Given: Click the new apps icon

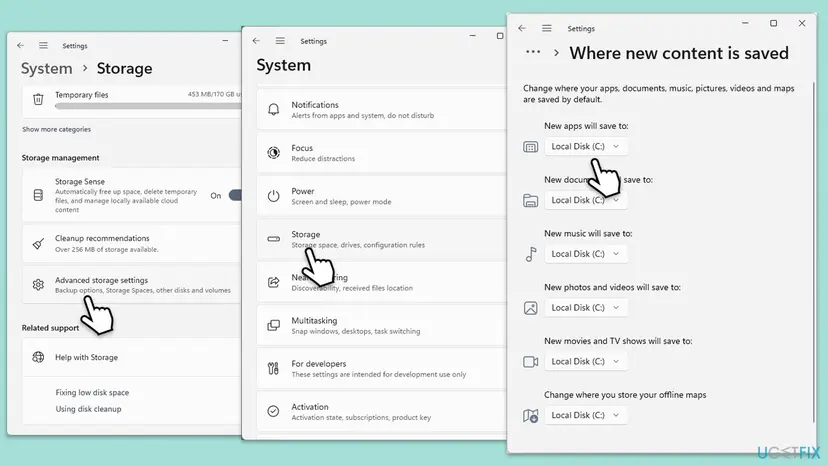Looking at the screenshot, I should coord(530,147).
